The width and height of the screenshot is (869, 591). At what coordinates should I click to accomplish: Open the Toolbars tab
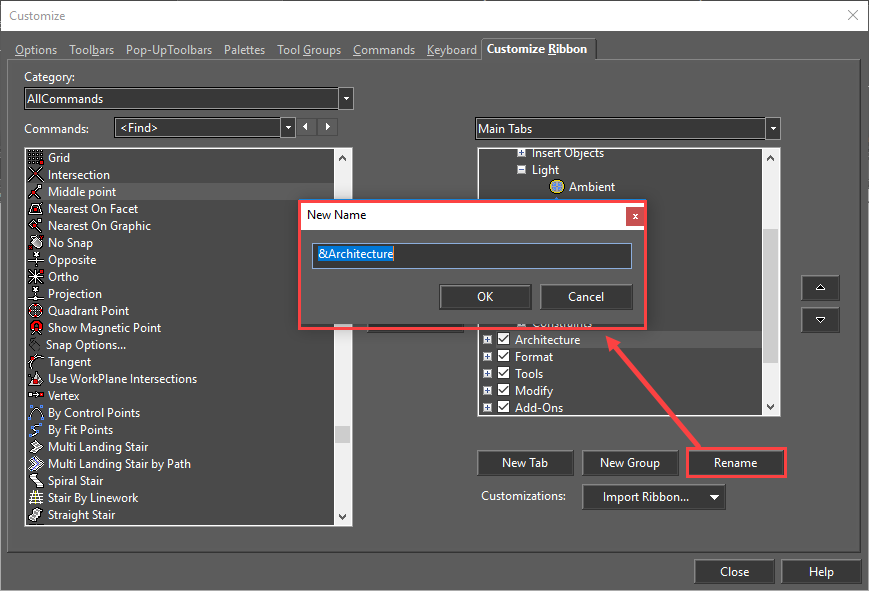(x=91, y=50)
